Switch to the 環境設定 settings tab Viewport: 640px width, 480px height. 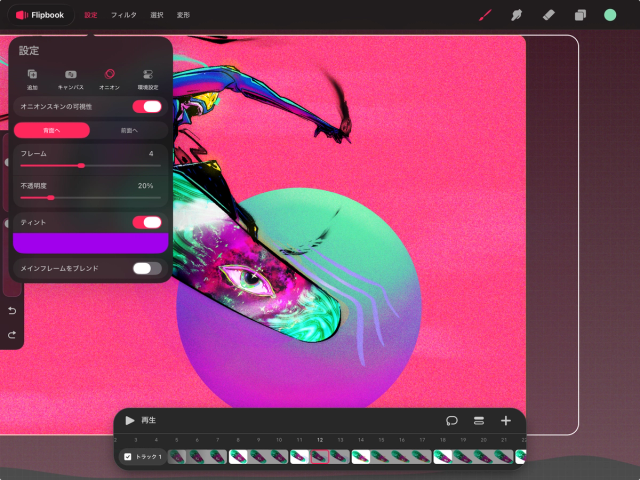click(148, 80)
